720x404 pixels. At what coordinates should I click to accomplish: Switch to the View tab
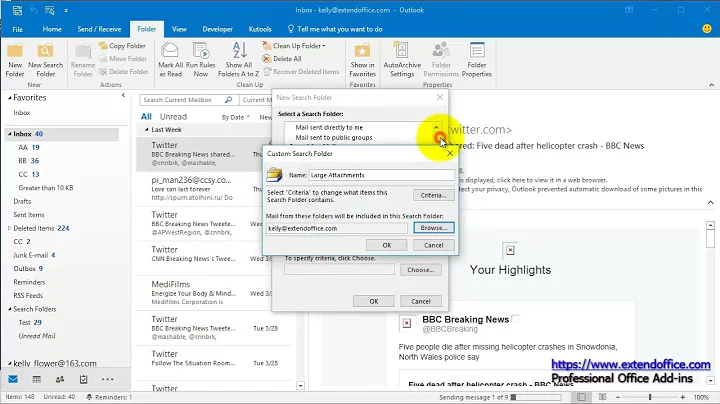point(179,29)
